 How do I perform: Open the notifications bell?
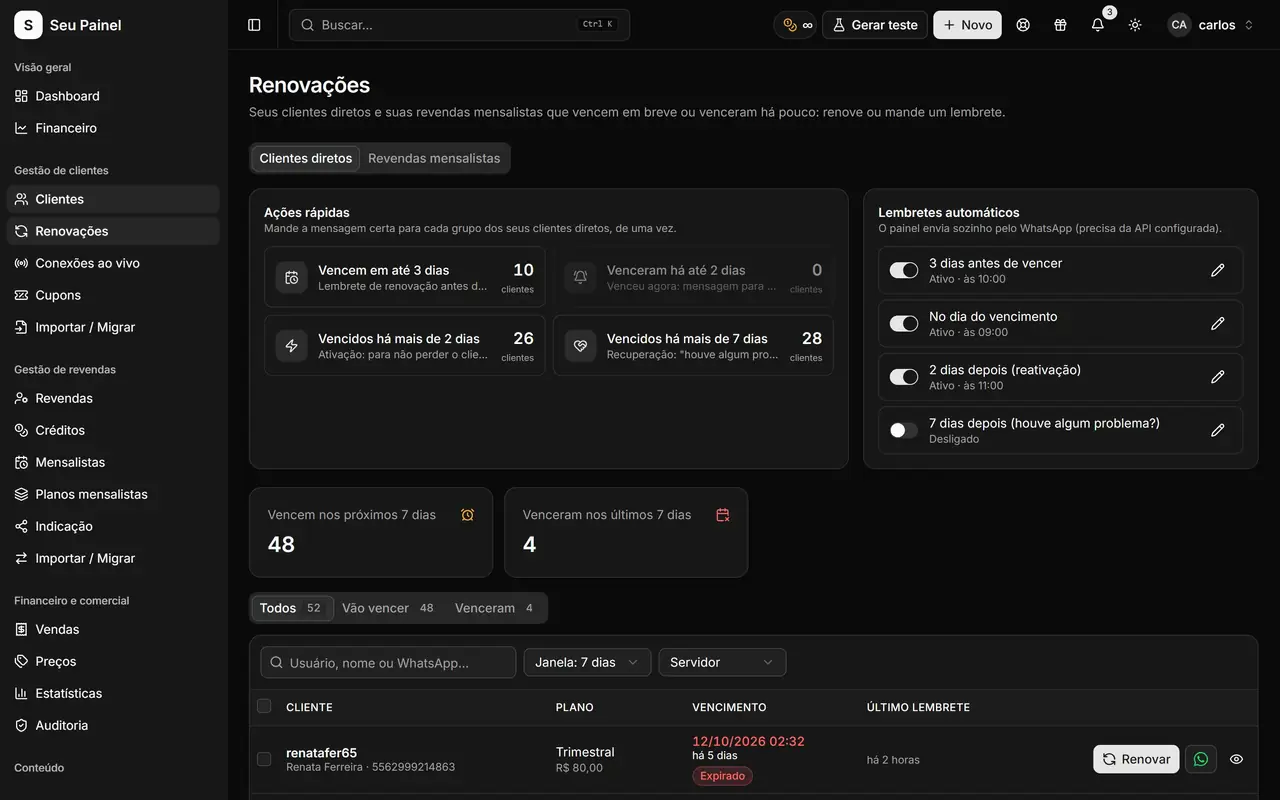tap(1098, 25)
